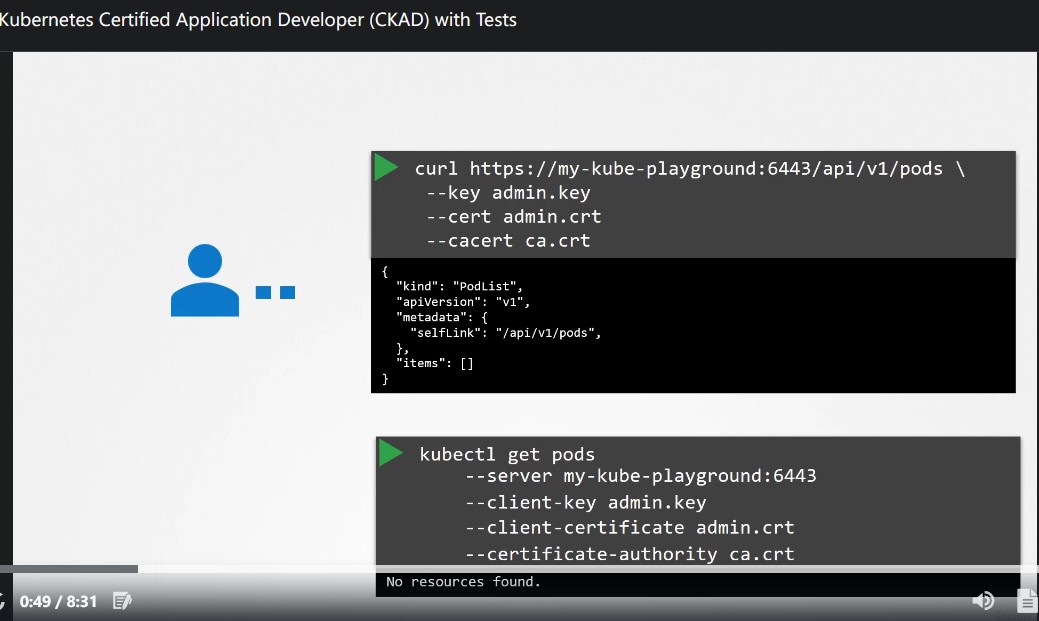Open the add note icon beside the timestamp
This screenshot has height=621, width=1039.
(x=122, y=601)
